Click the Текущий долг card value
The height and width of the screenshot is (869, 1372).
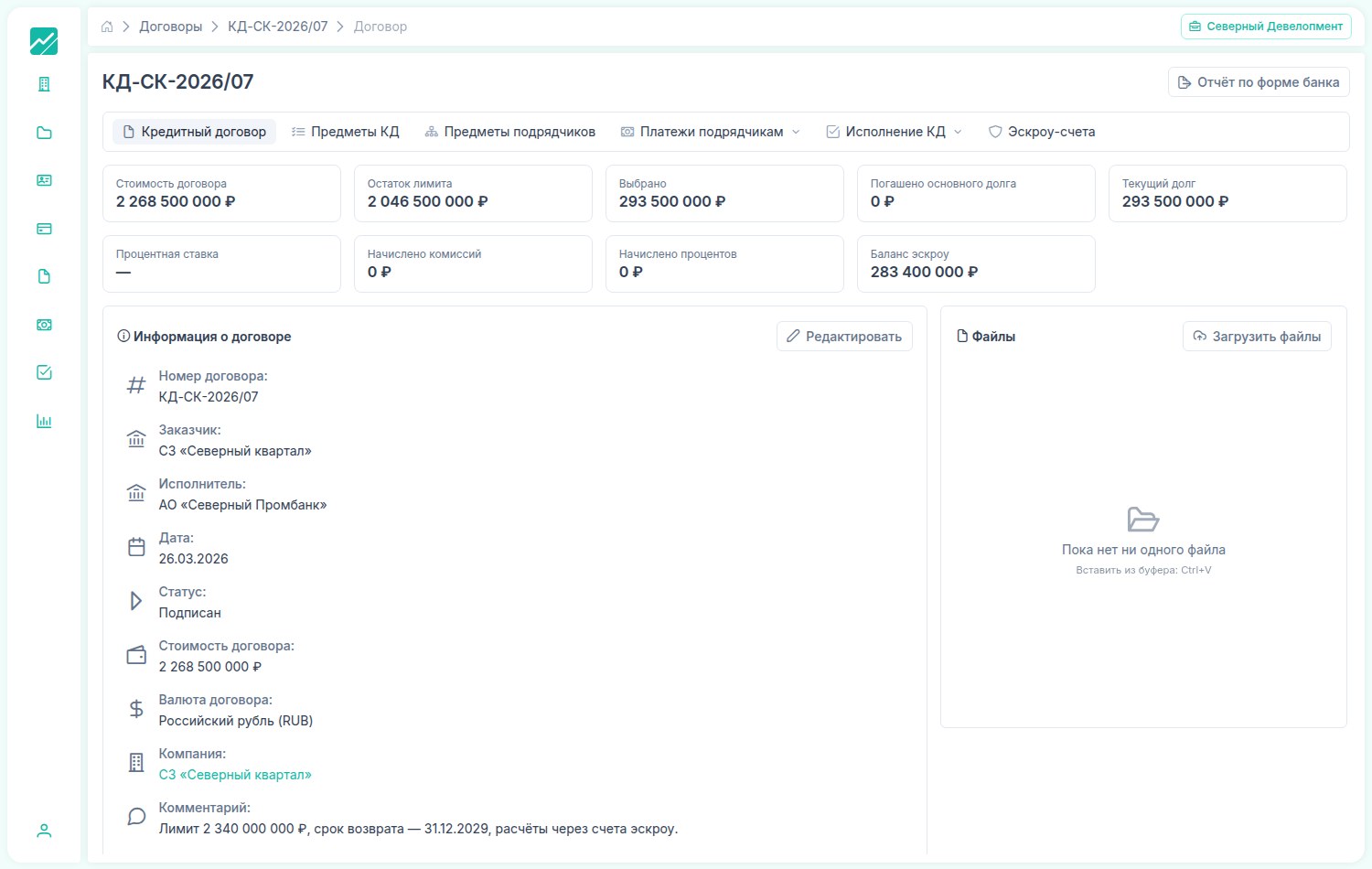point(1175,201)
